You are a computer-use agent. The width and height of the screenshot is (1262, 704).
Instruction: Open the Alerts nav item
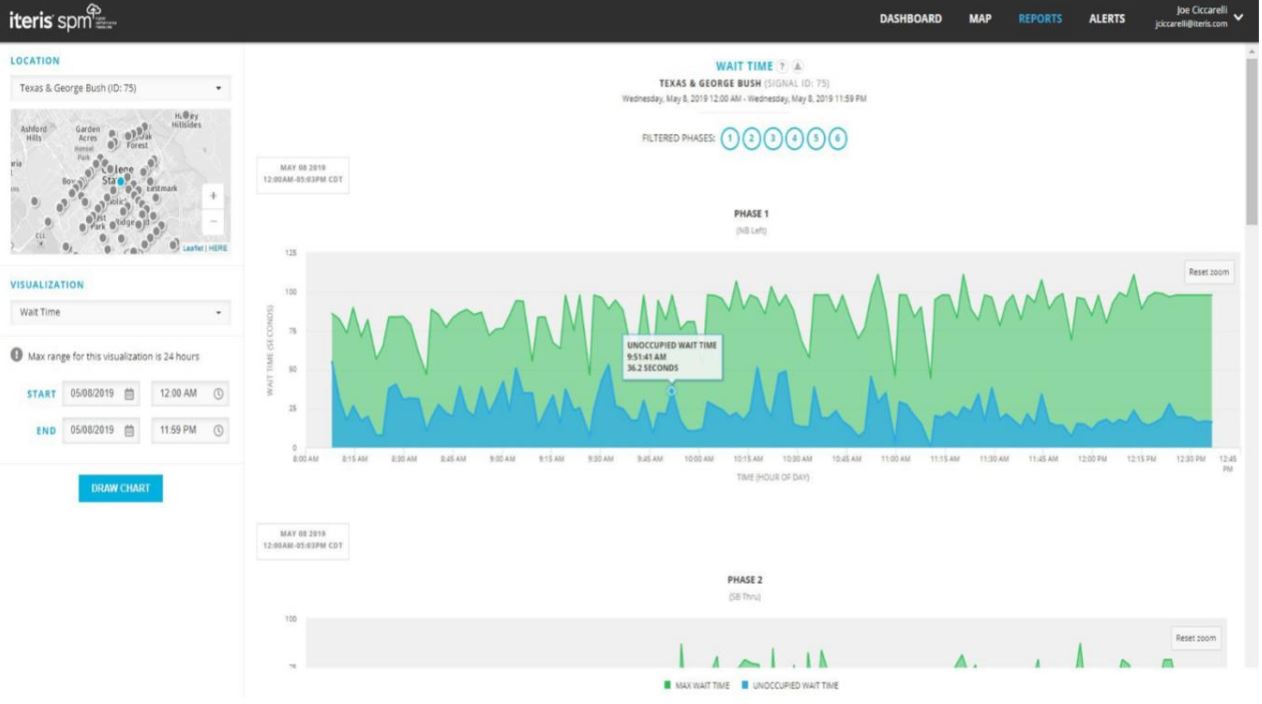click(x=1106, y=18)
